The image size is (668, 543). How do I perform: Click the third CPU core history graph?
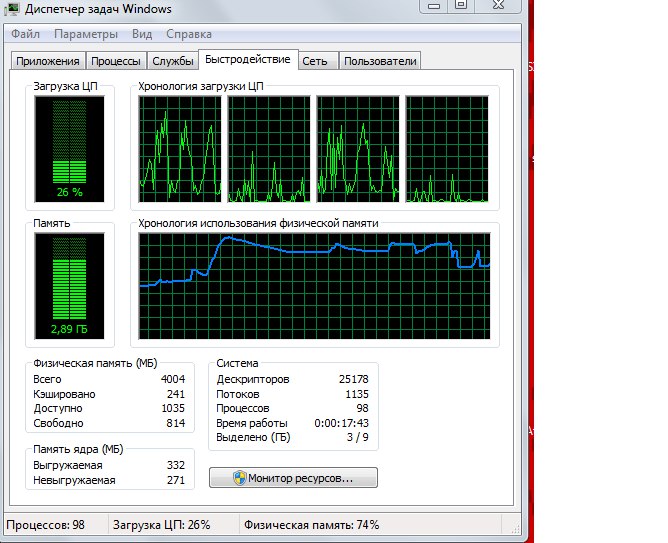pos(358,149)
